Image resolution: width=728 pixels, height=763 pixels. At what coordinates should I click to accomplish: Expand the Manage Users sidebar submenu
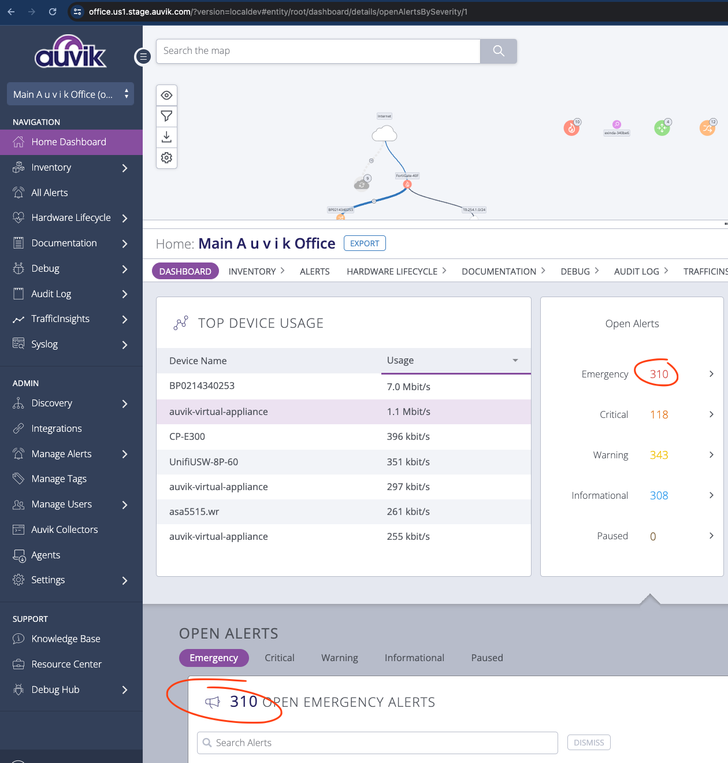click(125, 505)
